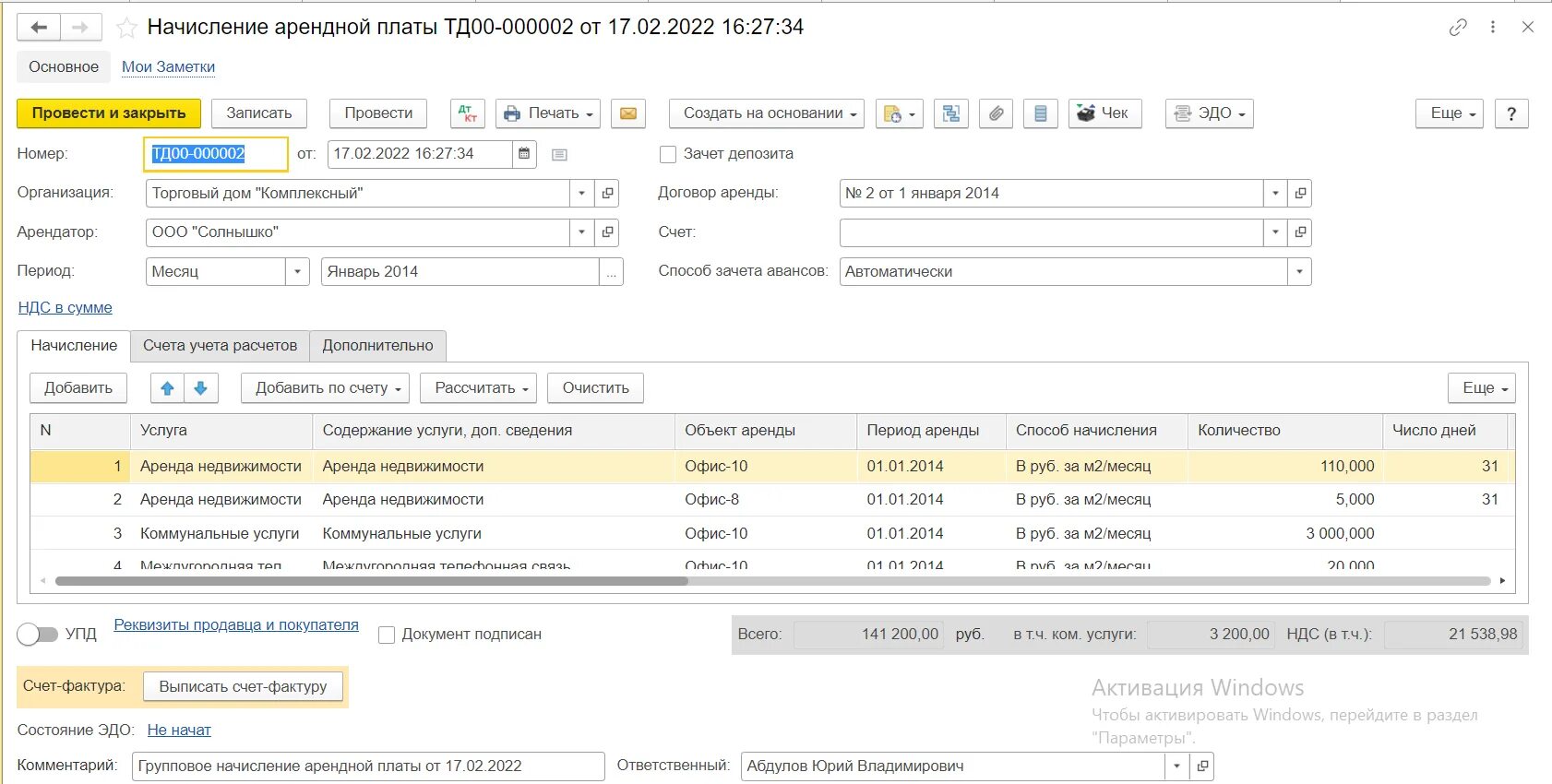Image resolution: width=1552 pixels, height=784 pixels.
Task: Open the Рассчитать dropdown
Action: [x=479, y=388]
